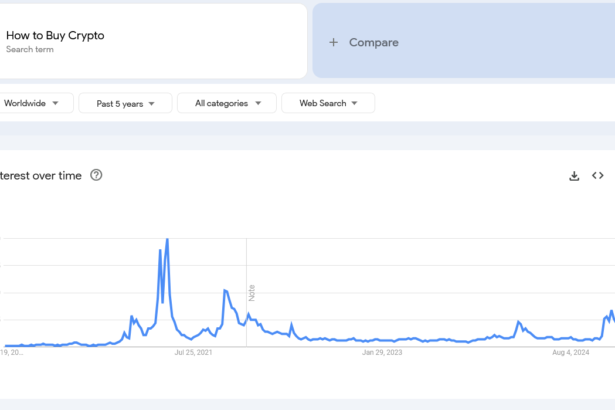Click the rising line at chart's right edge
This screenshot has height=410, width=615.
click(x=608, y=317)
